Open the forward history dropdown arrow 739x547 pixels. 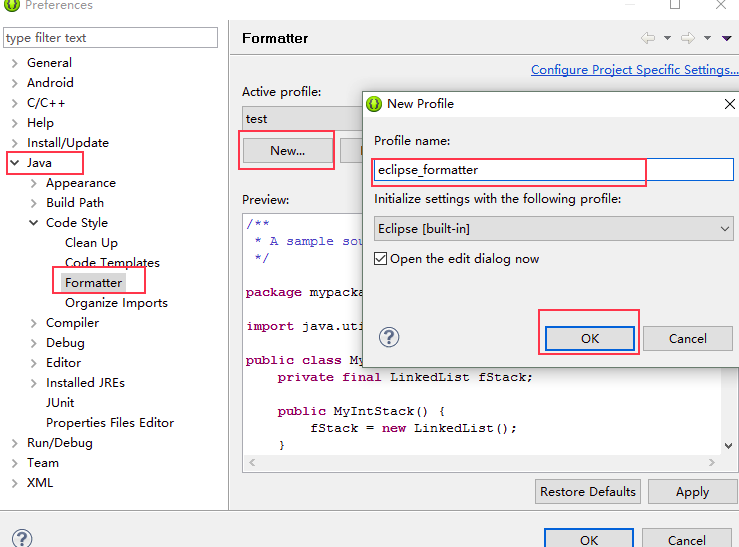click(707, 38)
